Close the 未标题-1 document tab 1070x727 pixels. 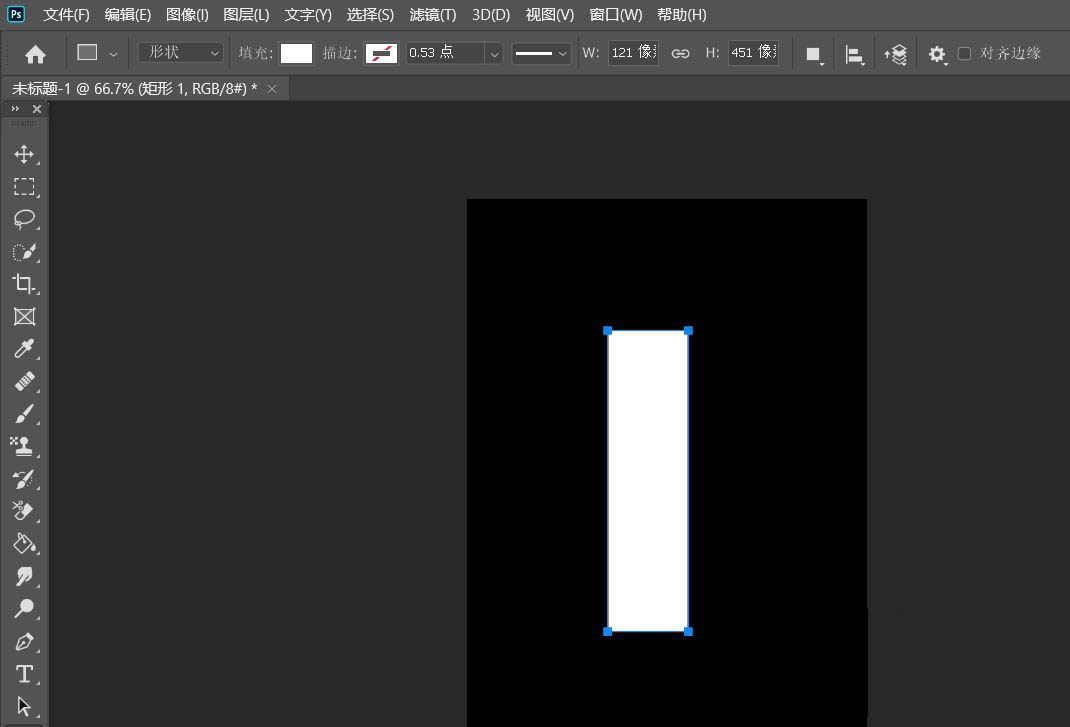[x=272, y=89]
